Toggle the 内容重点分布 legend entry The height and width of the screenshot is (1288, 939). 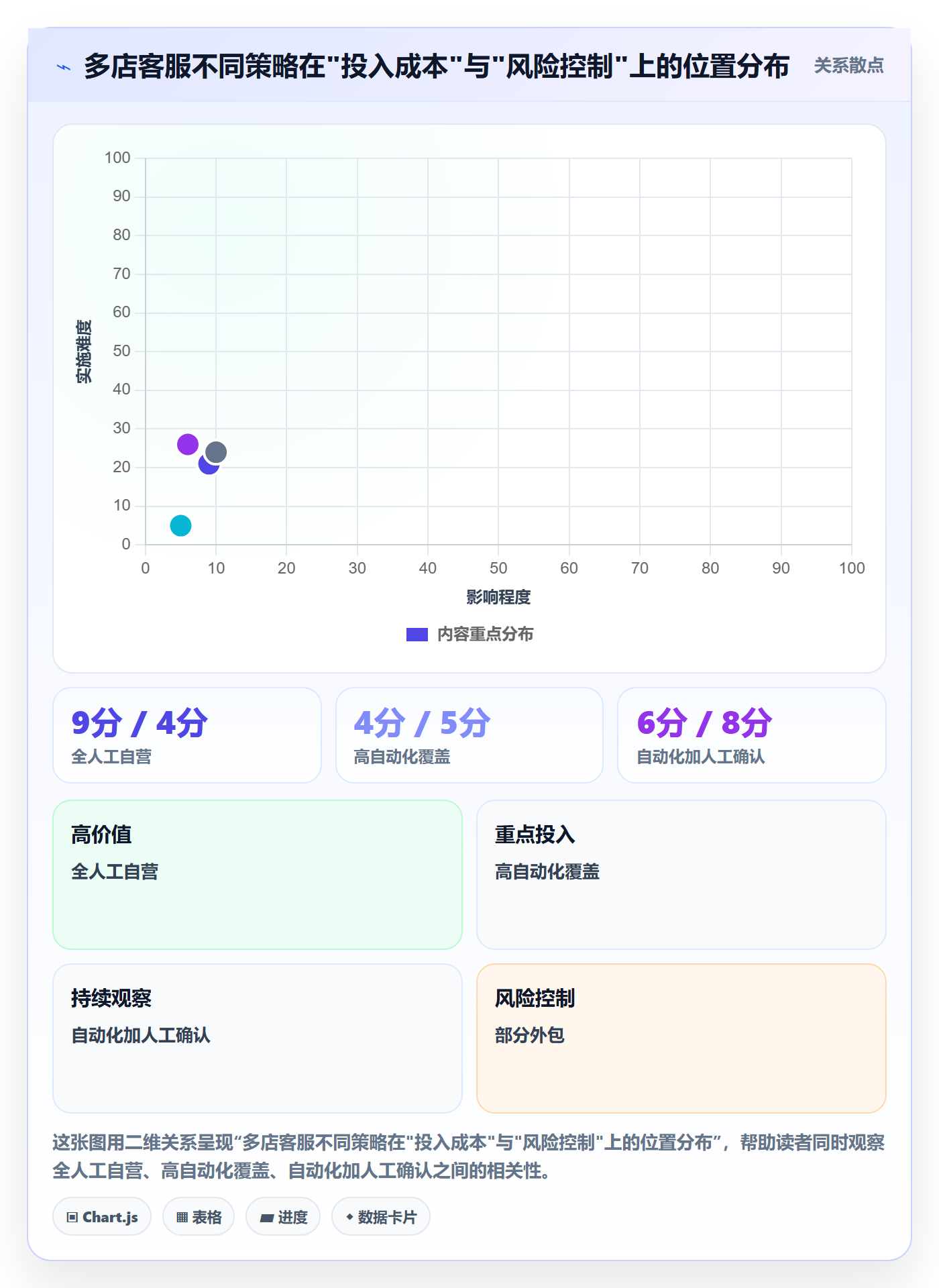[x=469, y=635]
